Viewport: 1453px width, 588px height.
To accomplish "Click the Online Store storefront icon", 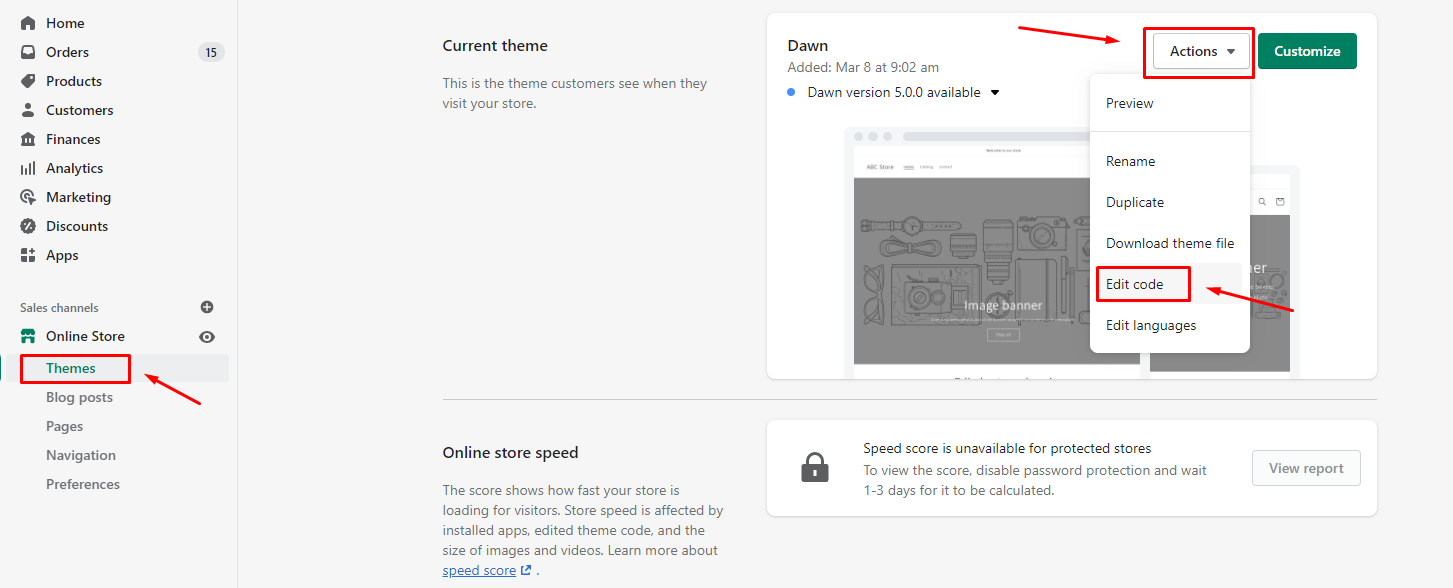I will (28, 336).
